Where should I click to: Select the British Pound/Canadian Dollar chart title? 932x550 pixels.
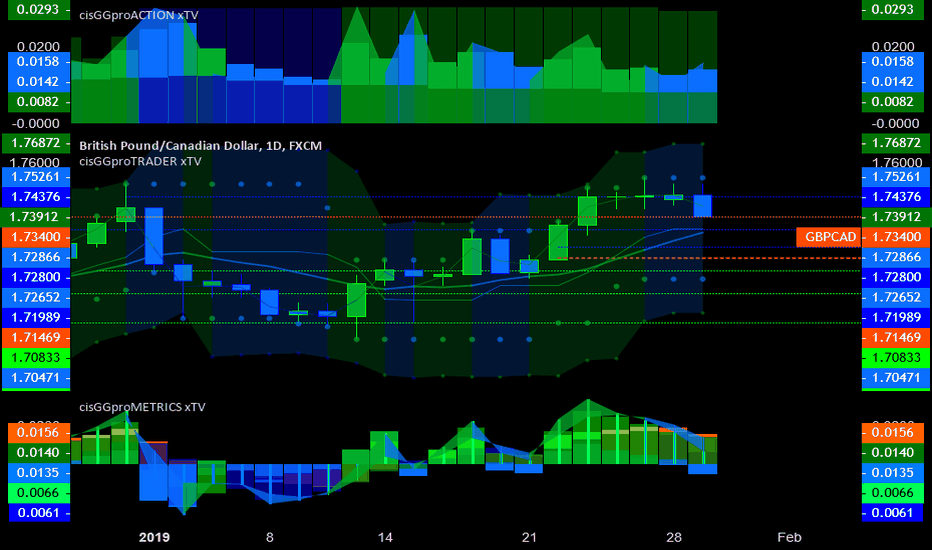click(x=200, y=146)
